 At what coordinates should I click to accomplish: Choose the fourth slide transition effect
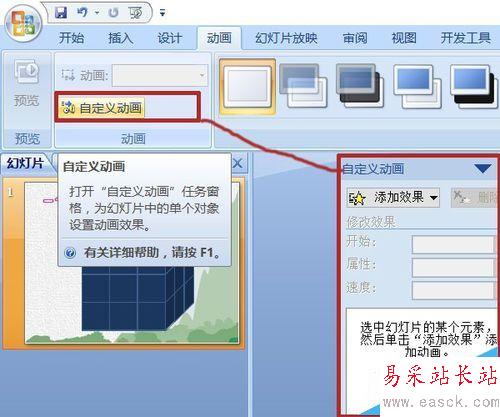click(x=417, y=86)
